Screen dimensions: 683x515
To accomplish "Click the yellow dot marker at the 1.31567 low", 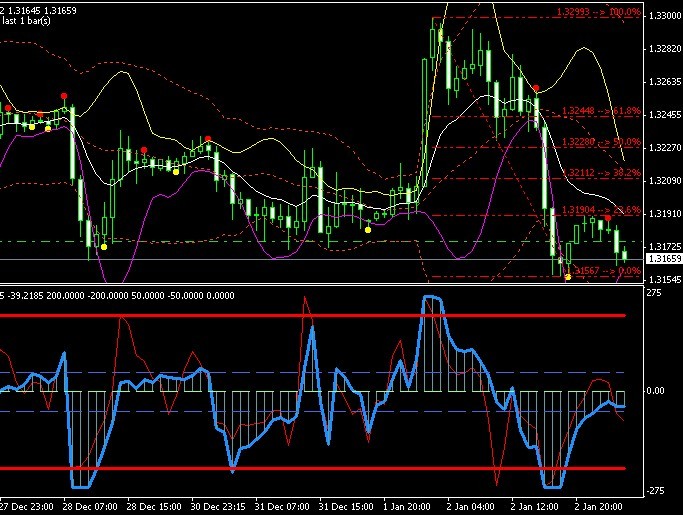I will (x=568, y=277).
